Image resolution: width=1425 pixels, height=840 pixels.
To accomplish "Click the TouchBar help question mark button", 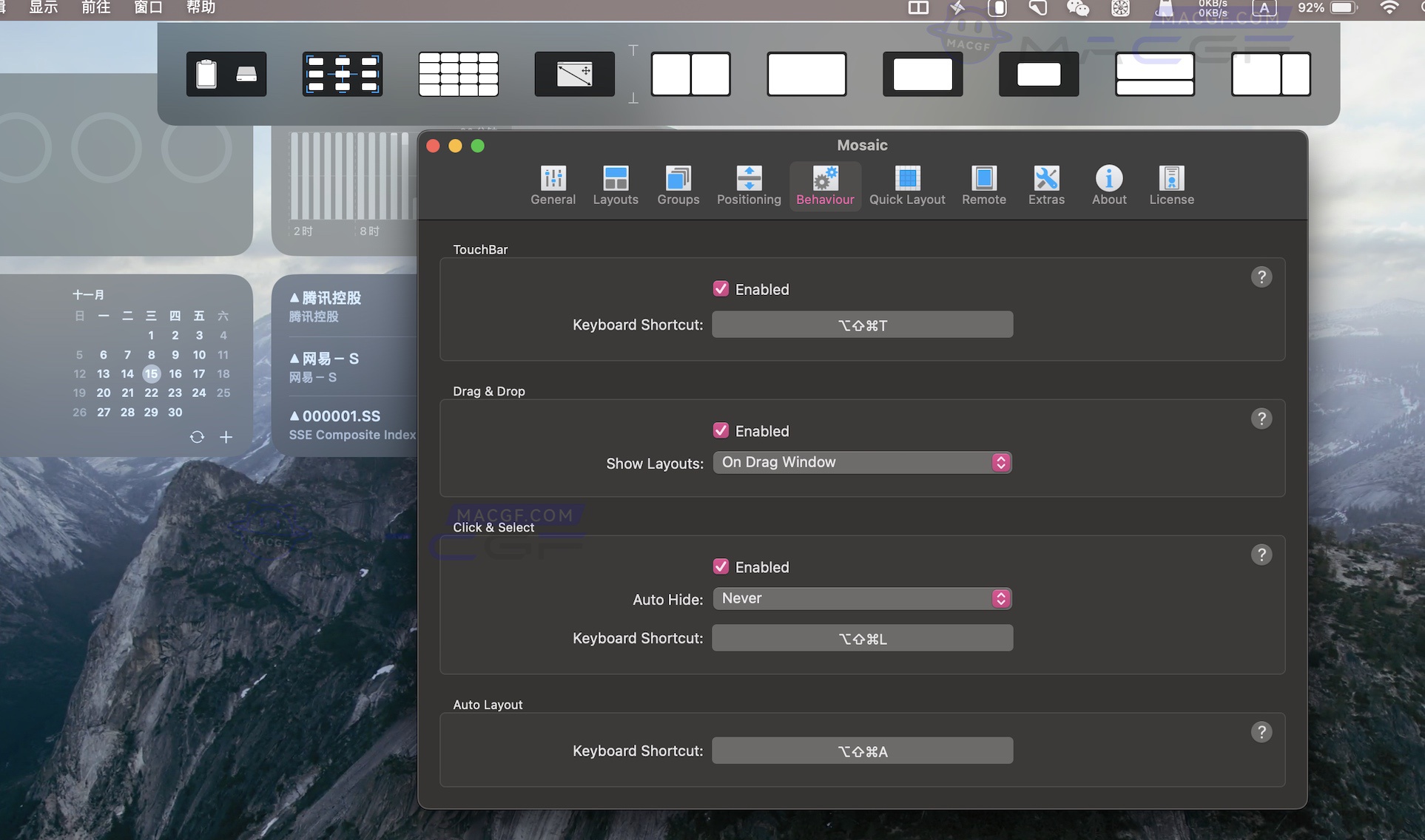I will click(1261, 277).
